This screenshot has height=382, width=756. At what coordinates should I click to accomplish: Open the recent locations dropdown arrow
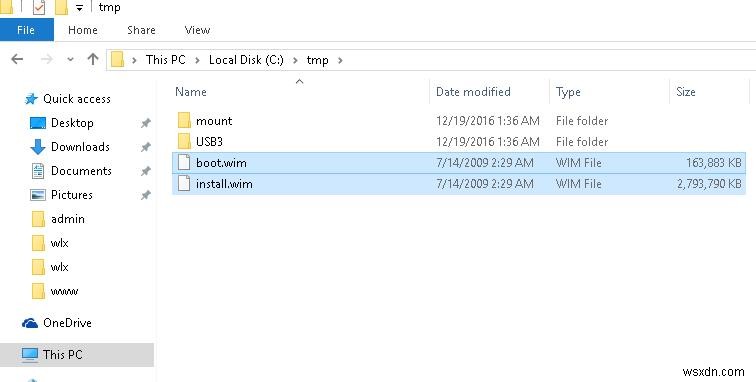click(x=70, y=59)
